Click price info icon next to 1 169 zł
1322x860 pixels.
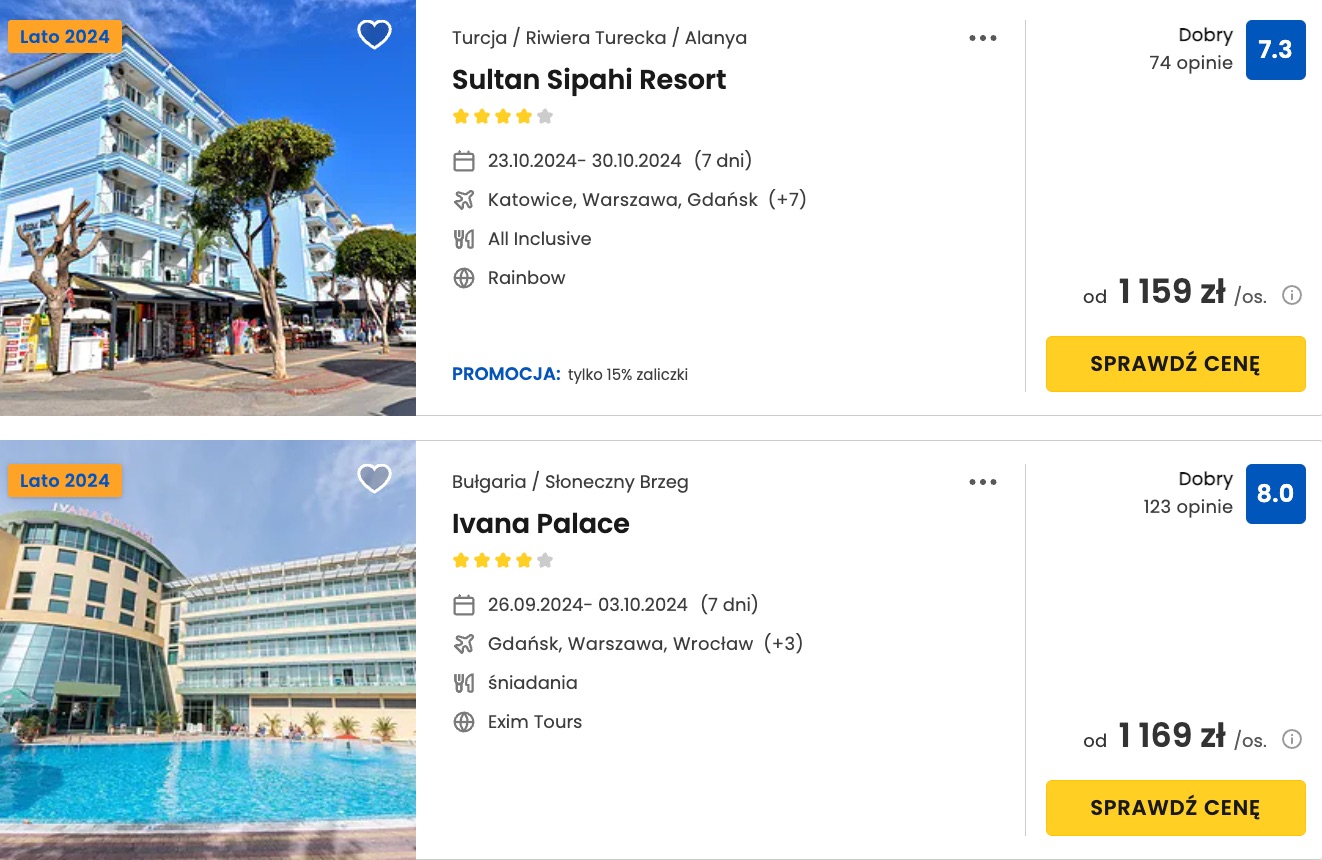tap(1292, 739)
